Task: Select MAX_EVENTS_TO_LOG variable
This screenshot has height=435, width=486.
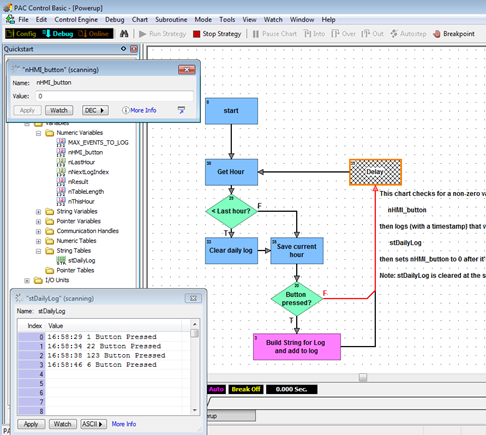Action: (x=98, y=143)
